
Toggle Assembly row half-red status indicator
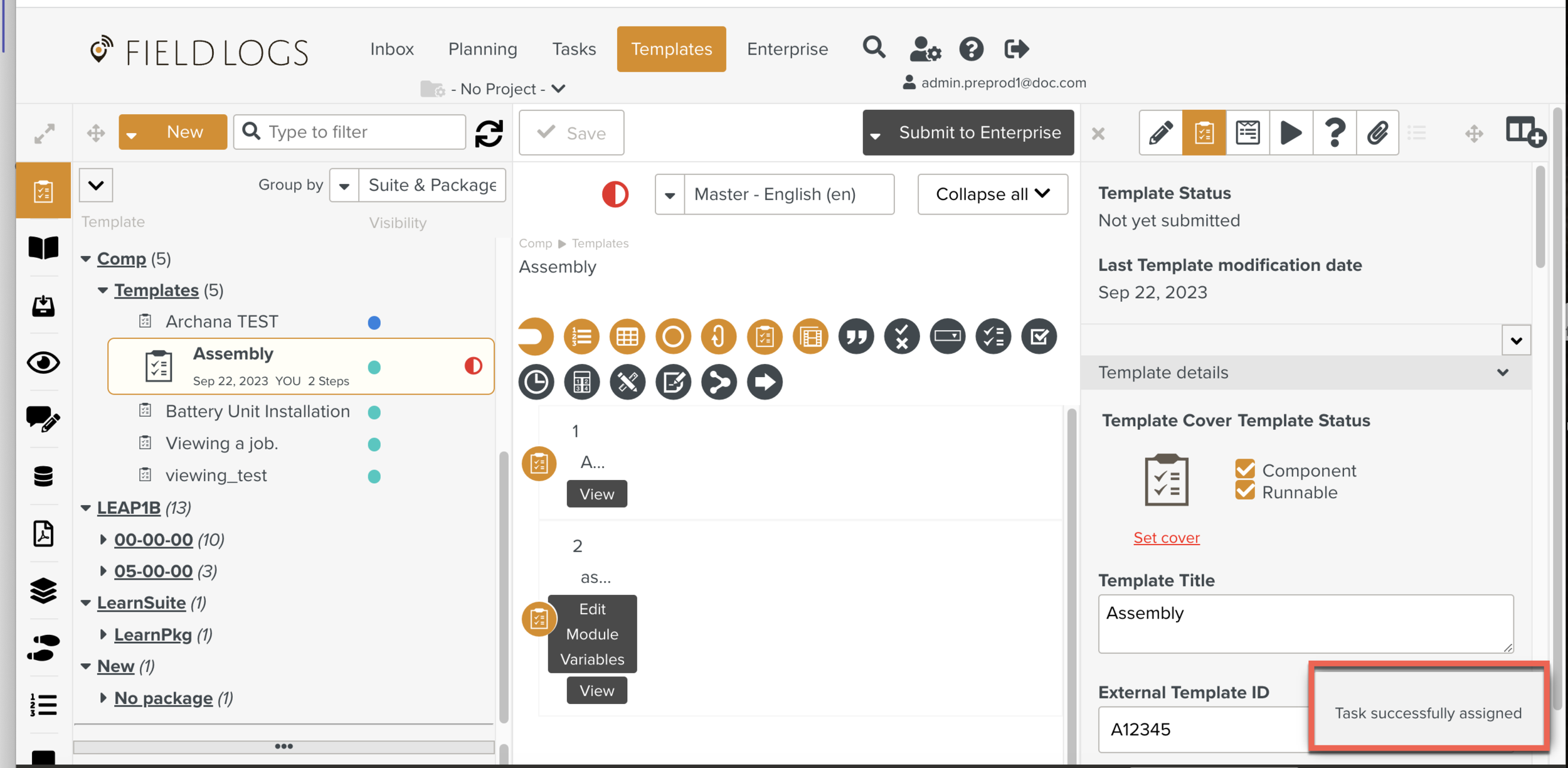pos(473,366)
